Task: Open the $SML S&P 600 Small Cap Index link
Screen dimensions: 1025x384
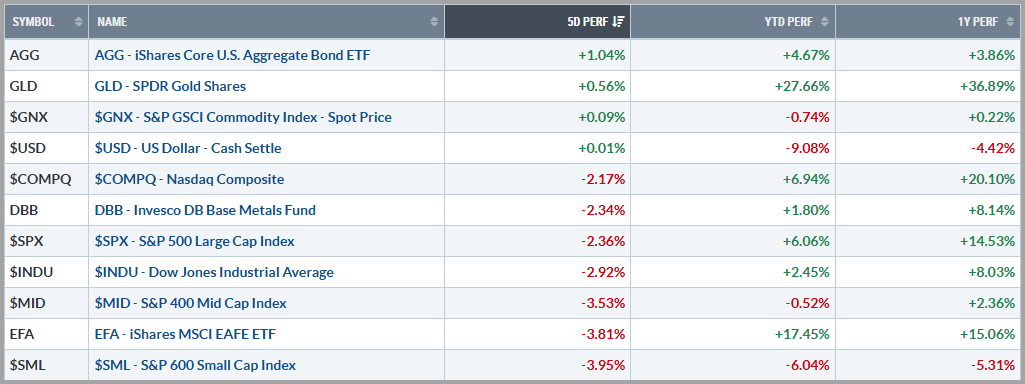Action: coord(196,366)
